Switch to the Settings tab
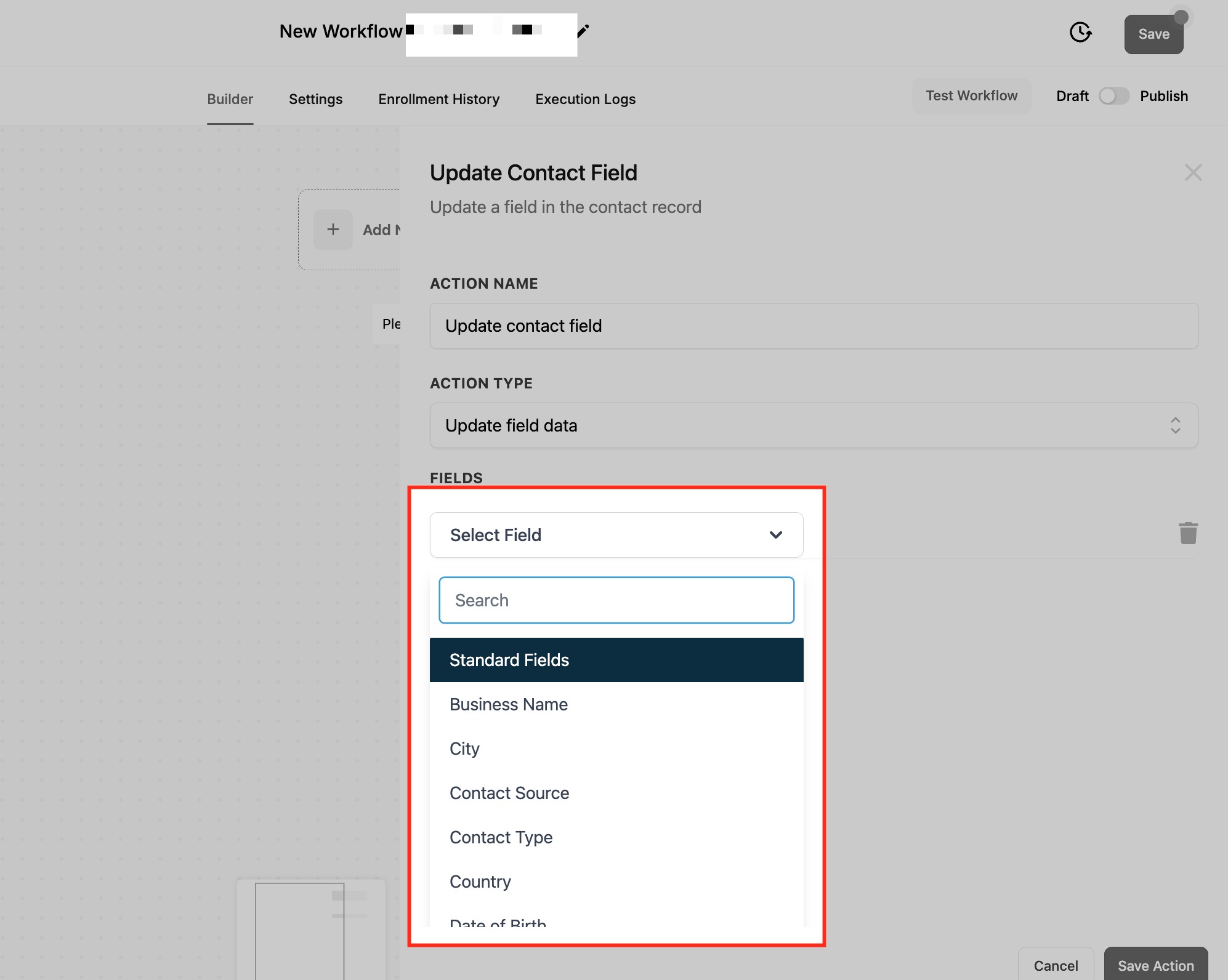The image size is (1228, 980). point(315,99)
